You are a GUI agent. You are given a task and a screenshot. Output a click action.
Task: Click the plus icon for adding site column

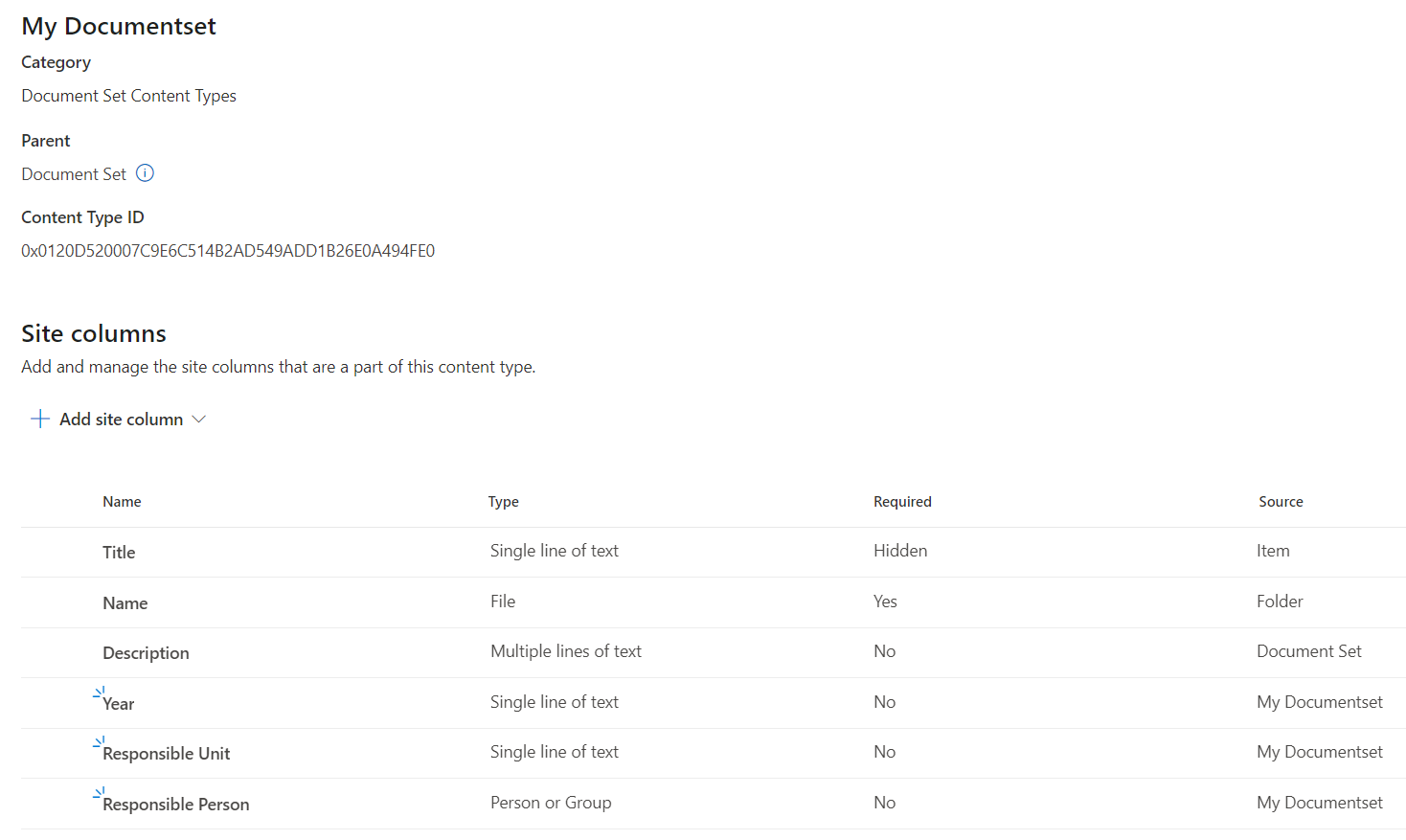40,419
